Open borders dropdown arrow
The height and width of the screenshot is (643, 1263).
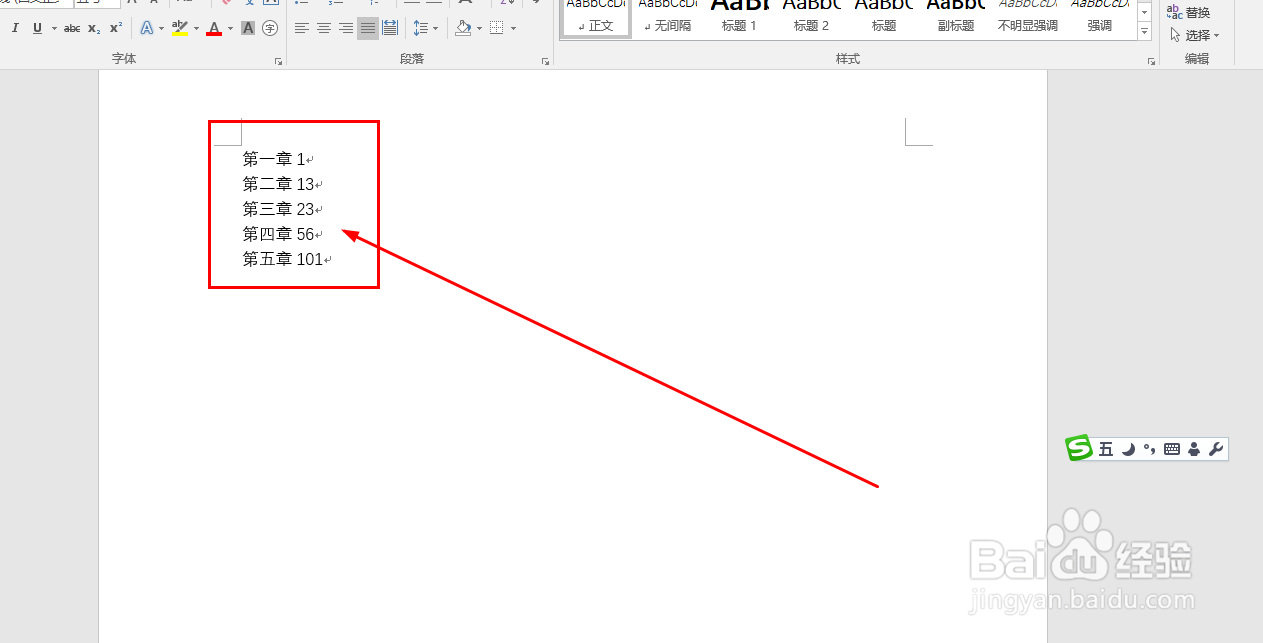[x=513, y=28]
